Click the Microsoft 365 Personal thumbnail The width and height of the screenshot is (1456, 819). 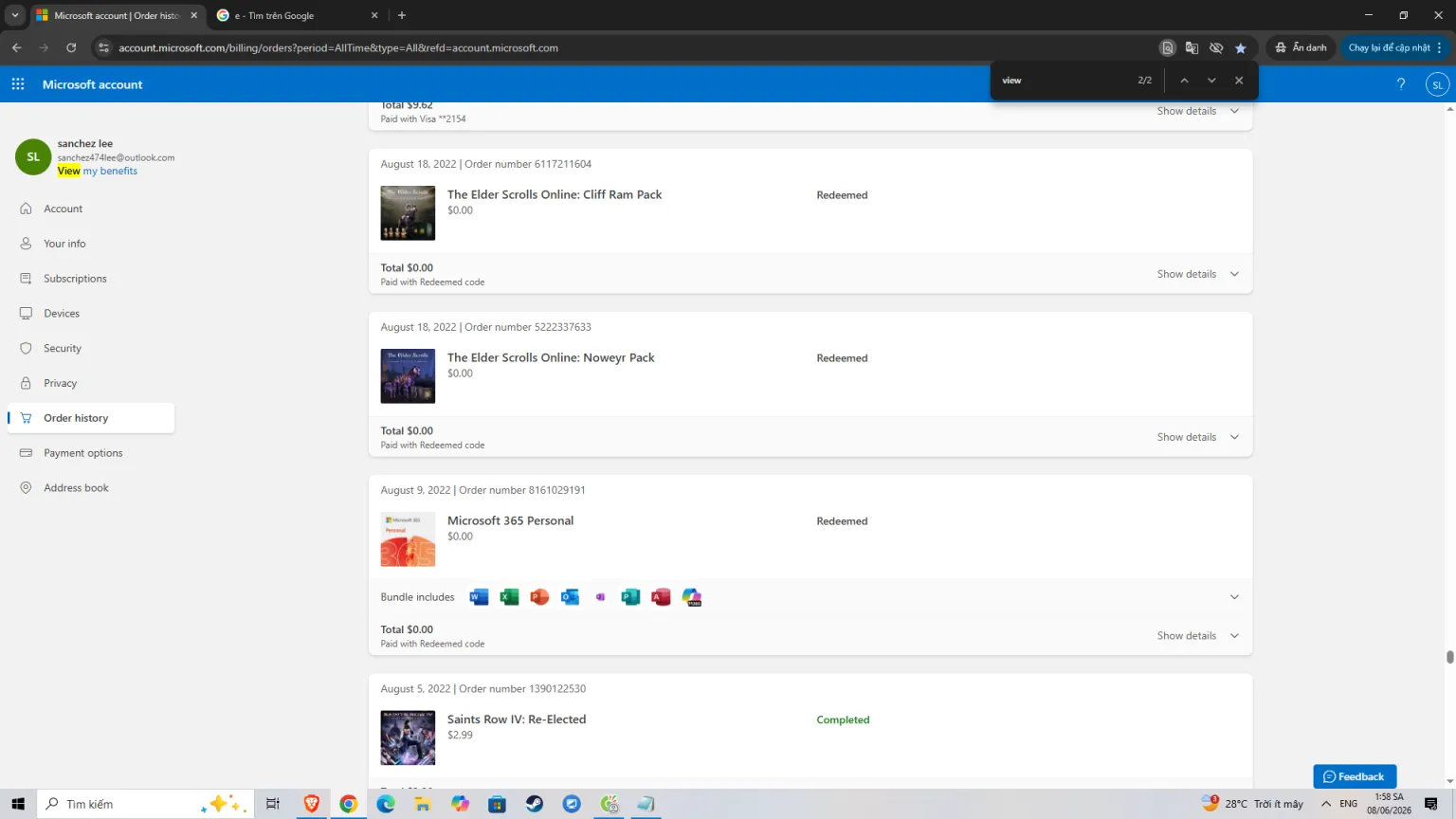(x=408, y=539)
